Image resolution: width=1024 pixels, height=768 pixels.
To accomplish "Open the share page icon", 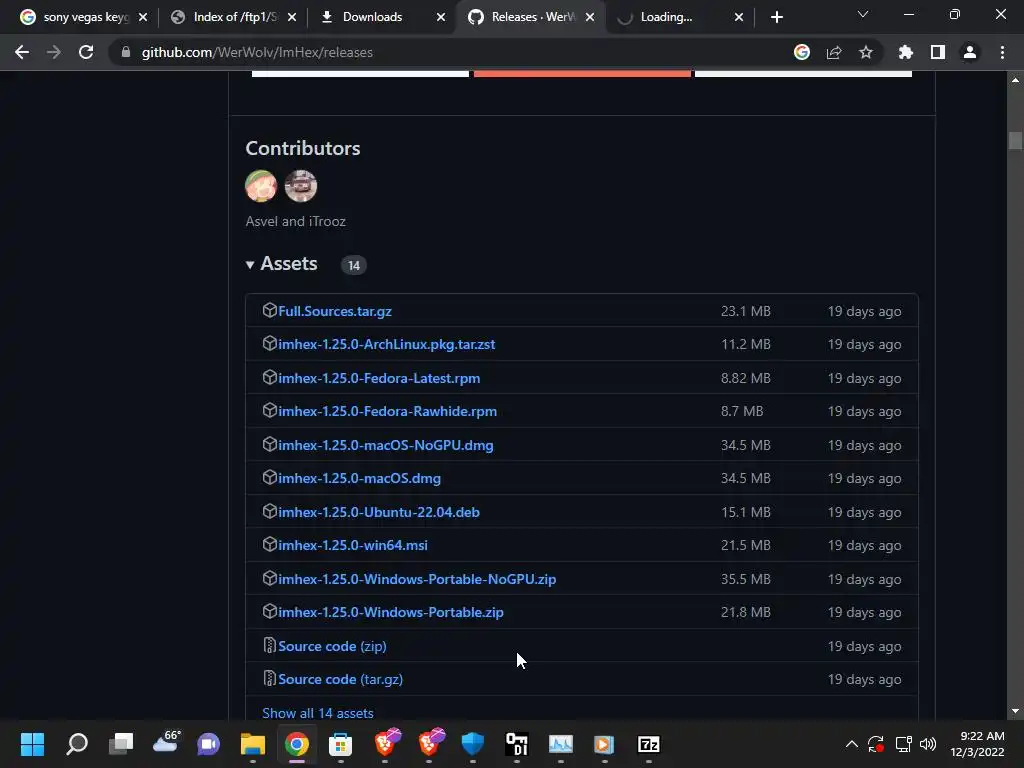I will click(834, 52).
